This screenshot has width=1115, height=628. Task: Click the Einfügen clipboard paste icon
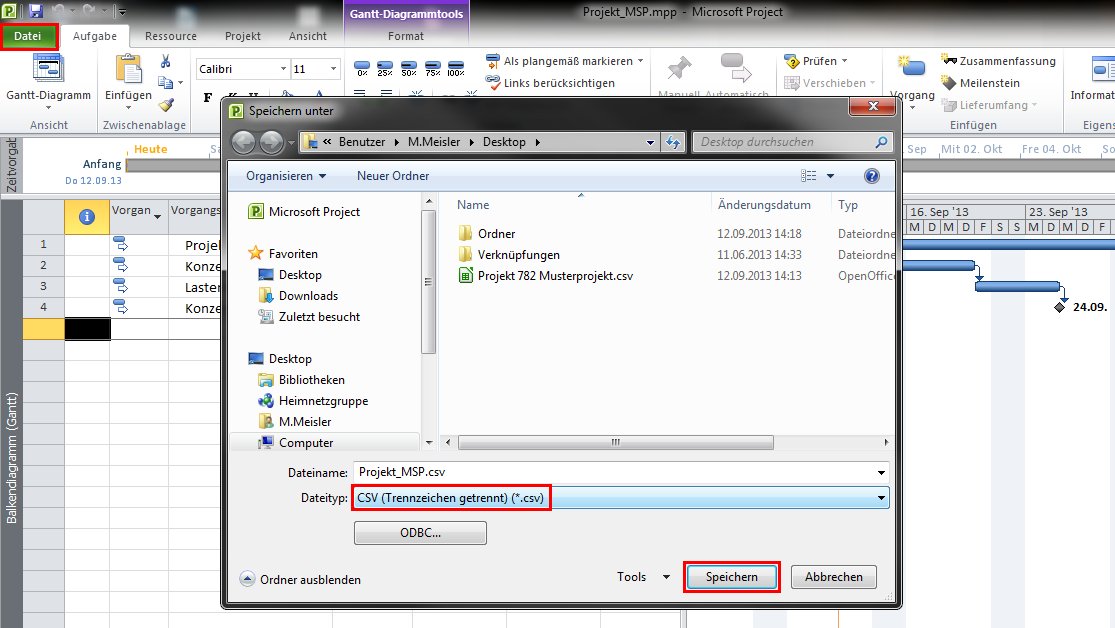click(x=128, y=70)
